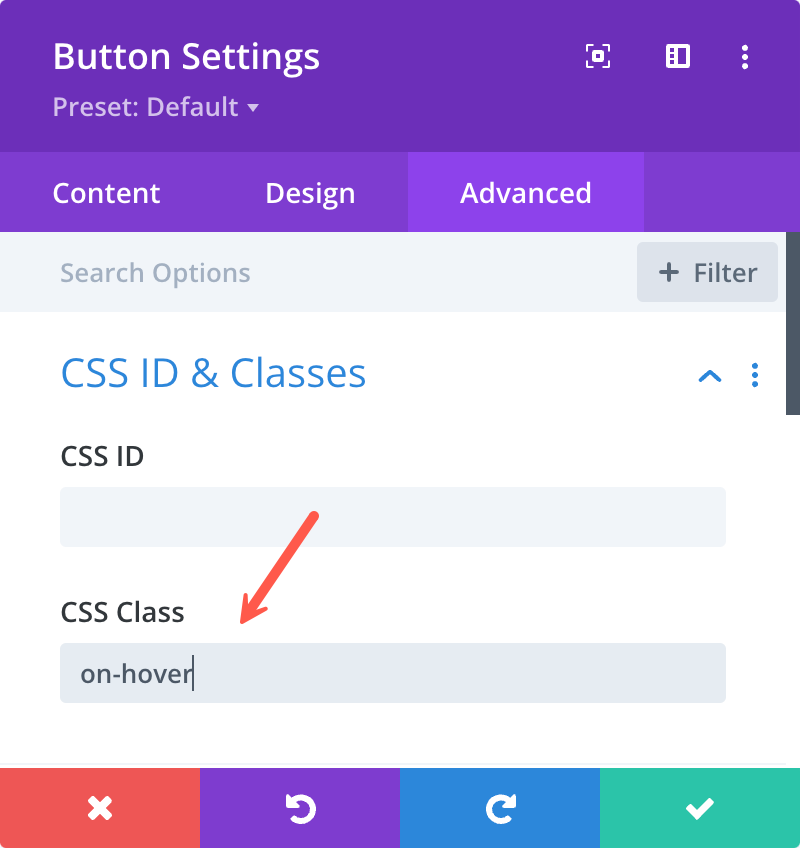Select the Advanced tab
The image size is (800, 848).
525,193
